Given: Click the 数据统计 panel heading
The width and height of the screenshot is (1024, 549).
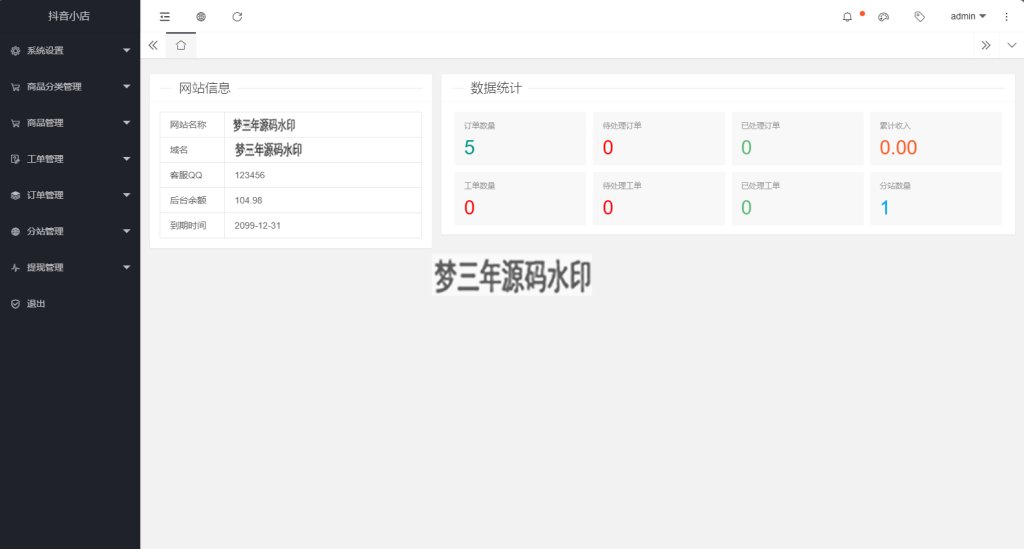Looking at the screenshot, I should click(496, 88).
